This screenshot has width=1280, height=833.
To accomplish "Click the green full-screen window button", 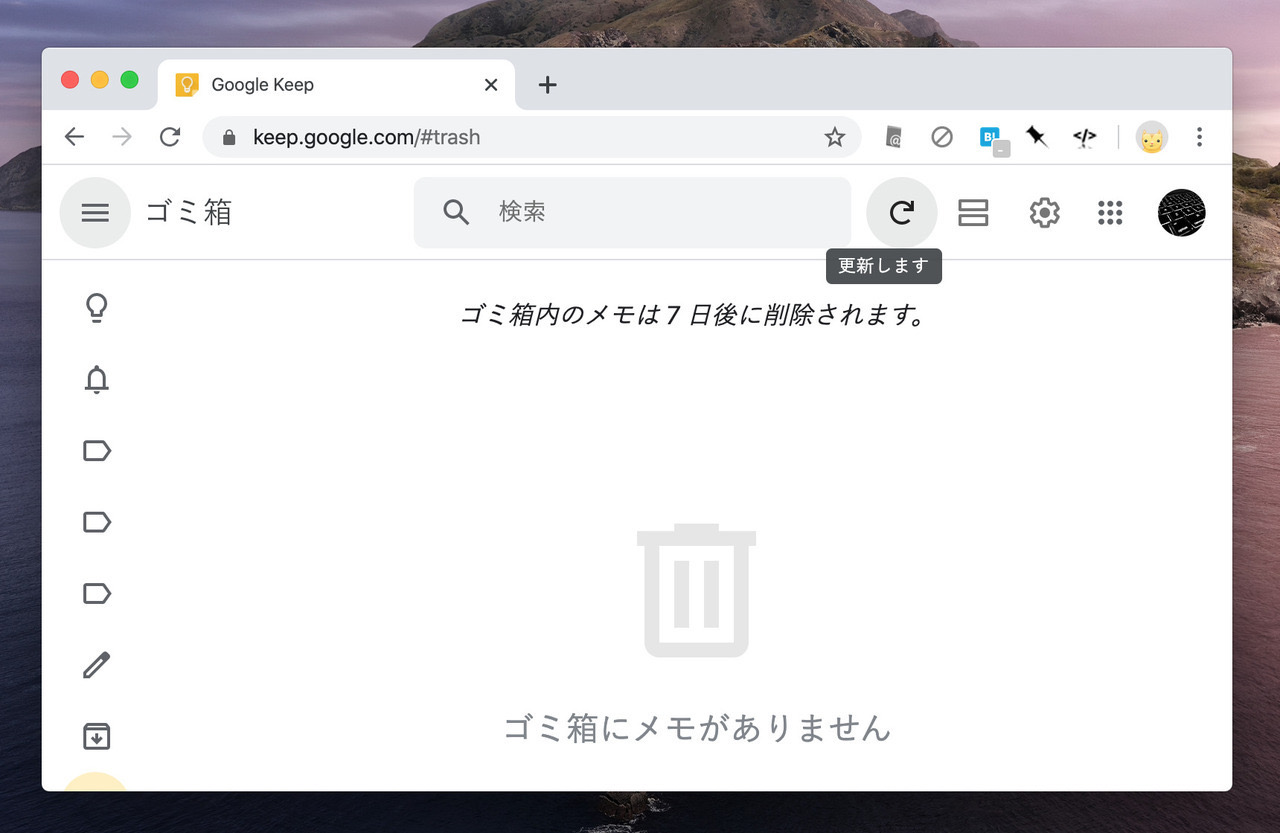I will click(130, 80).
